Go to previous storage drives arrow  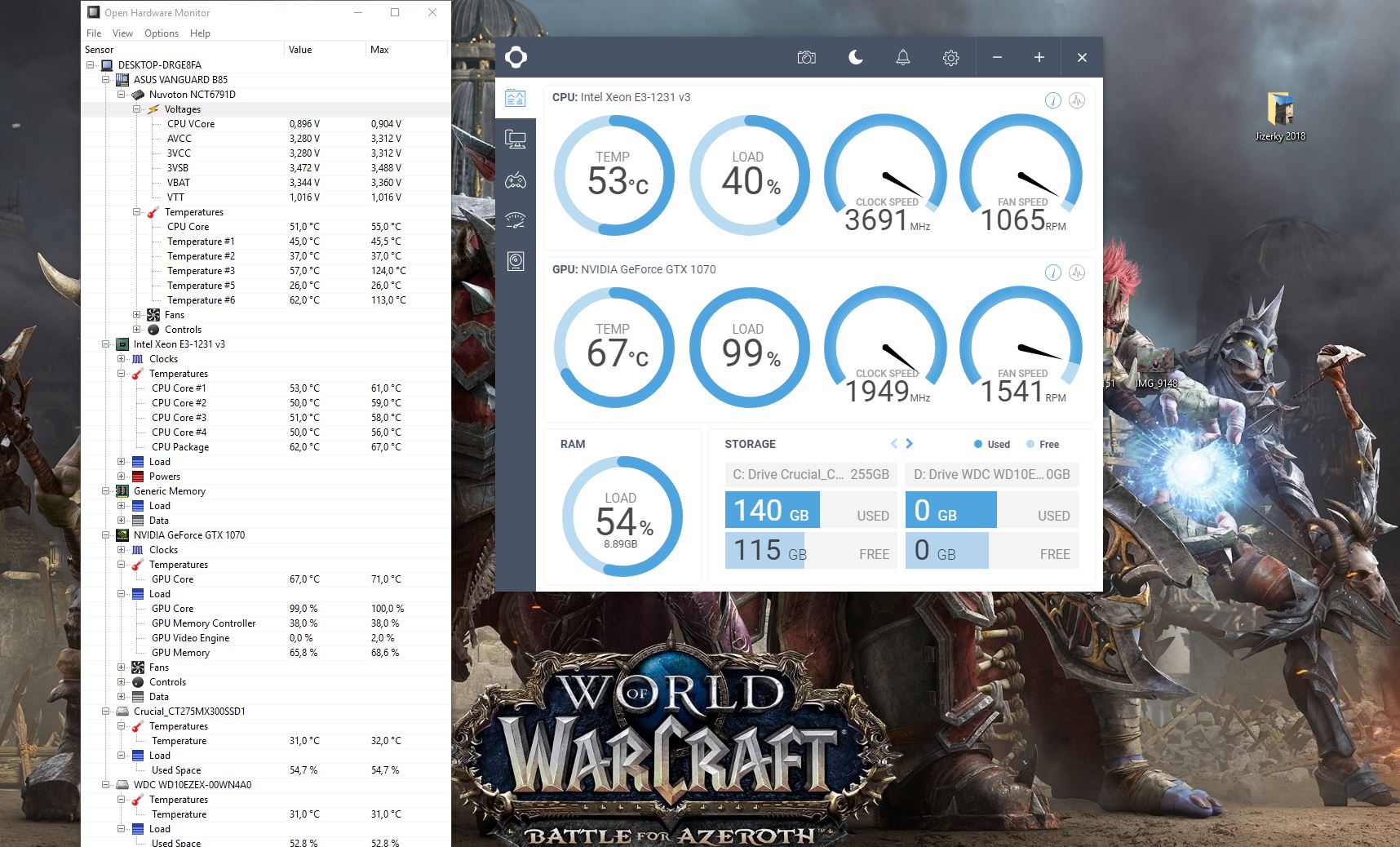point(894,444)
